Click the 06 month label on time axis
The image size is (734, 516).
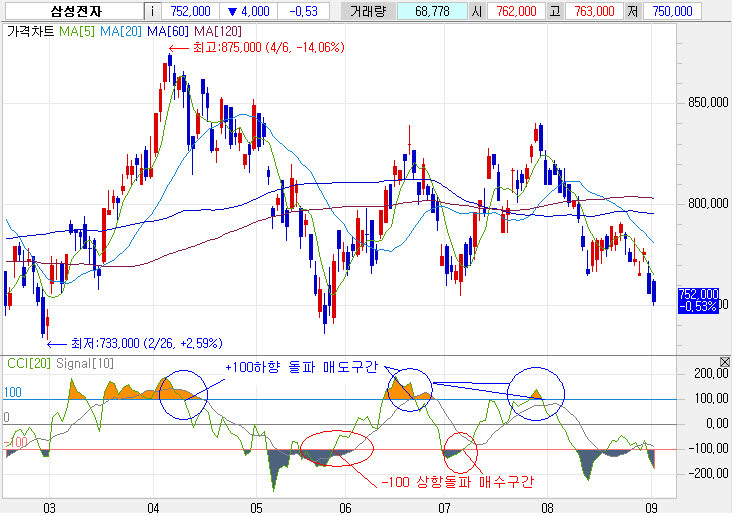point(346,508)
